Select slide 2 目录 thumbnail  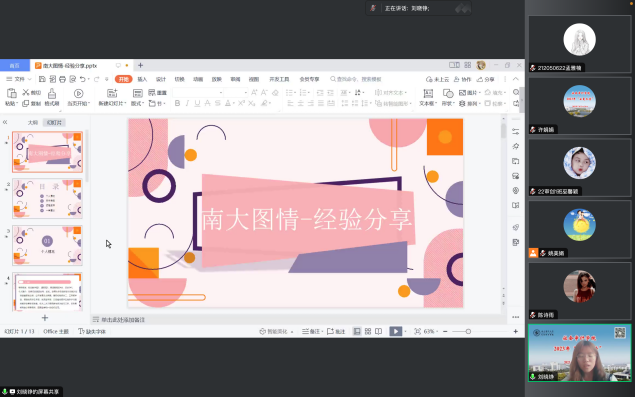[x=47, y=198]
